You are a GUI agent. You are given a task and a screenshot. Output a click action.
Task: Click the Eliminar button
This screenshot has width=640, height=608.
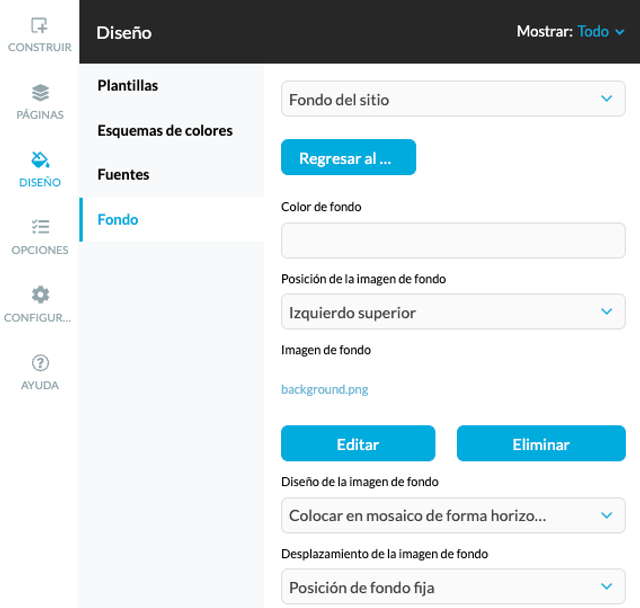pos(541,444)
